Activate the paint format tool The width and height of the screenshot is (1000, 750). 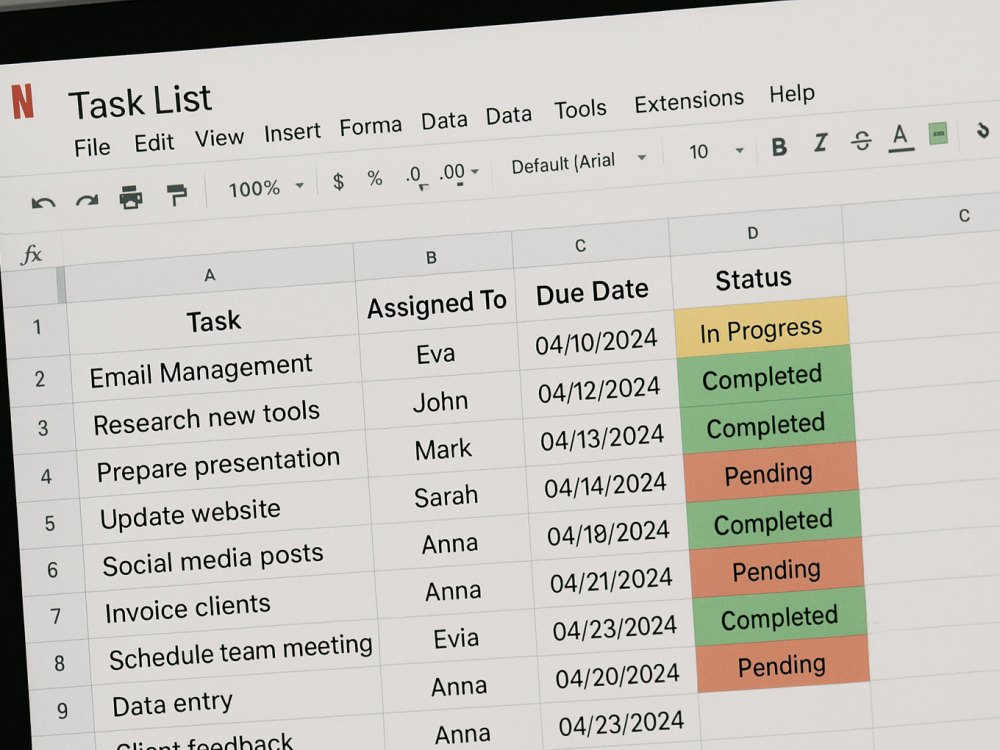[177, 195]
